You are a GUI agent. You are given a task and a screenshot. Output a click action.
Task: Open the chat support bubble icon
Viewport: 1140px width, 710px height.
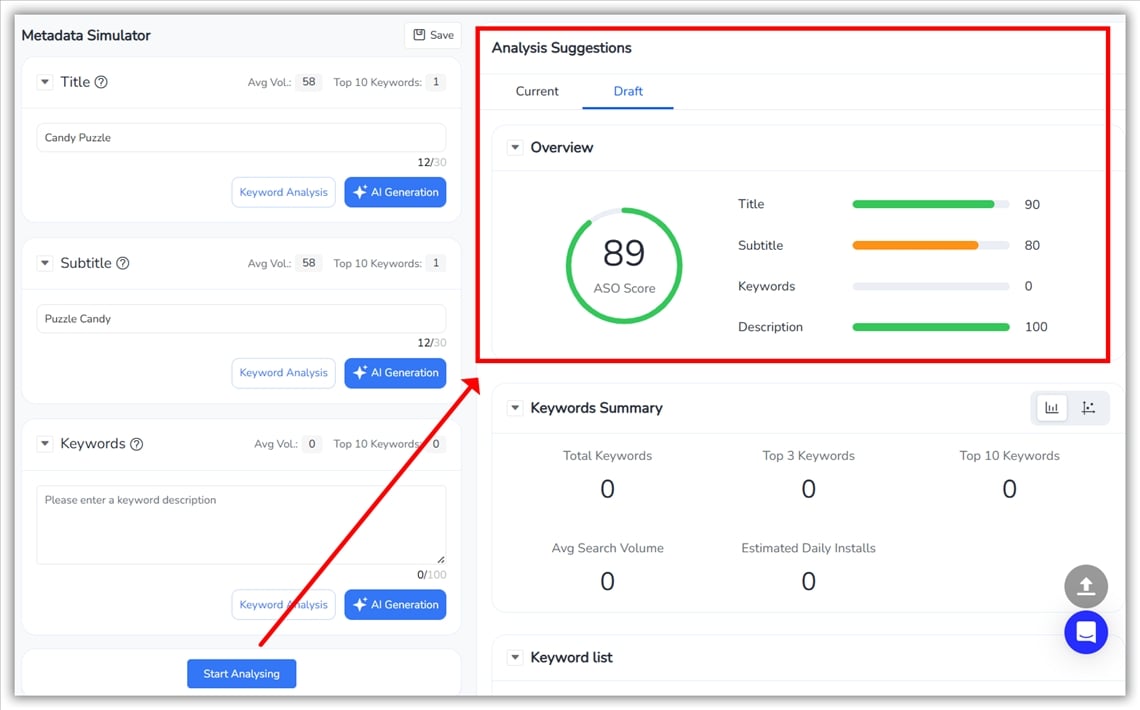tap(1086, 632)
